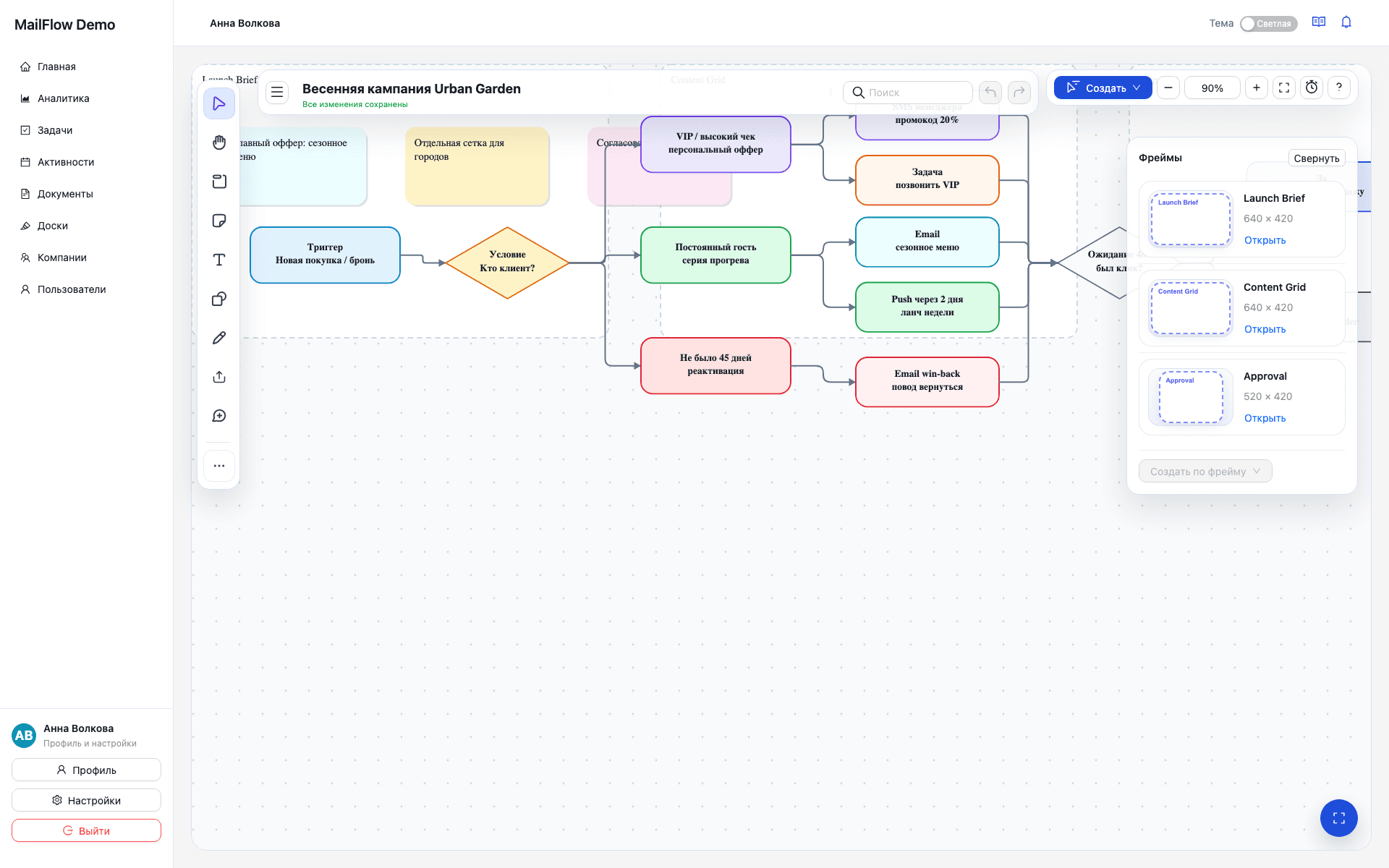This screenshot has height=868, width=1389.
Task: Select the text tool
Action: (219, 260)
